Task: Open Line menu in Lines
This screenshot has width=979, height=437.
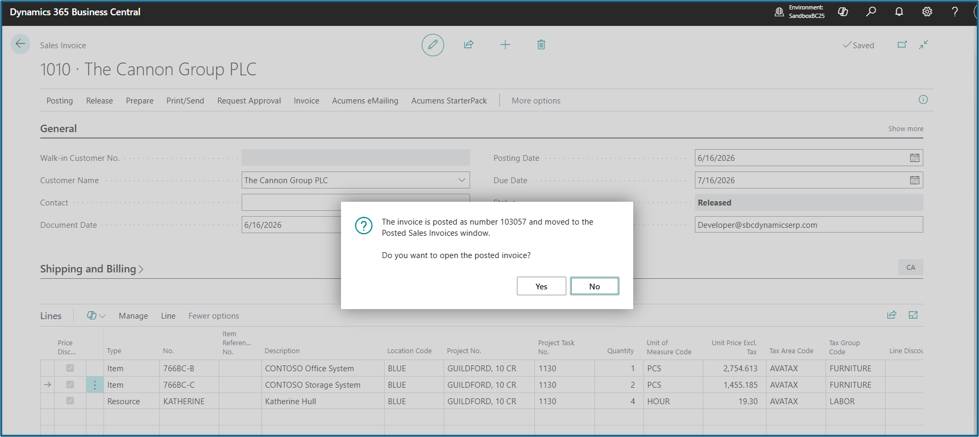Action: [169, 316]
